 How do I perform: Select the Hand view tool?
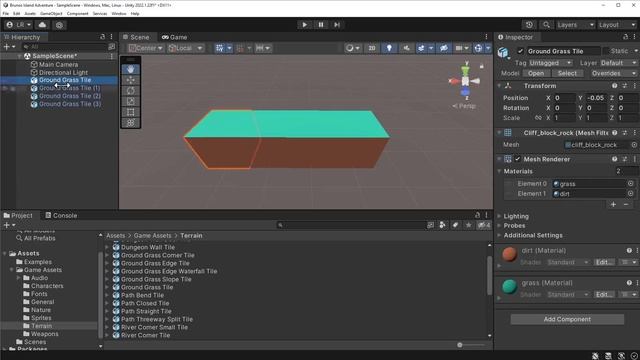point(131,69)
